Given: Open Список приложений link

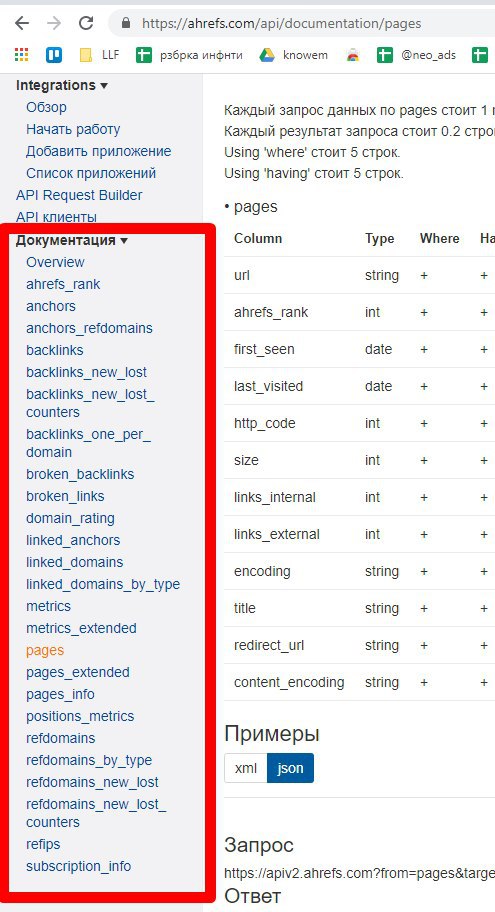Looking at the screenshot, I should click(91, 173).
